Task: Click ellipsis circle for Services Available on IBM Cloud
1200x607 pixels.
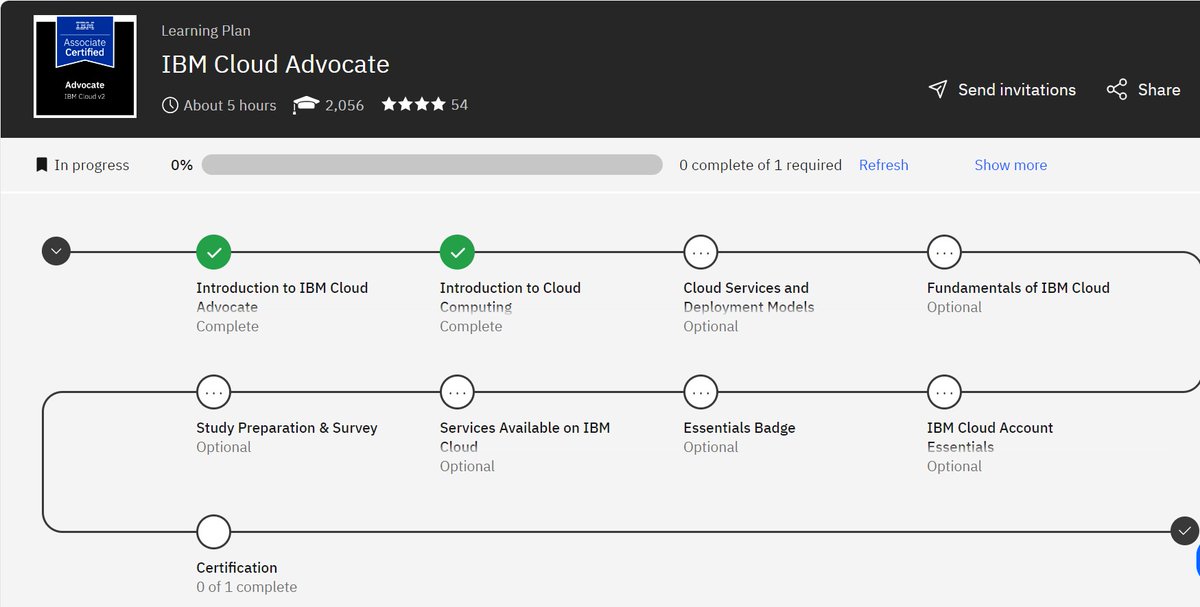Action: (x=457, y=392)
